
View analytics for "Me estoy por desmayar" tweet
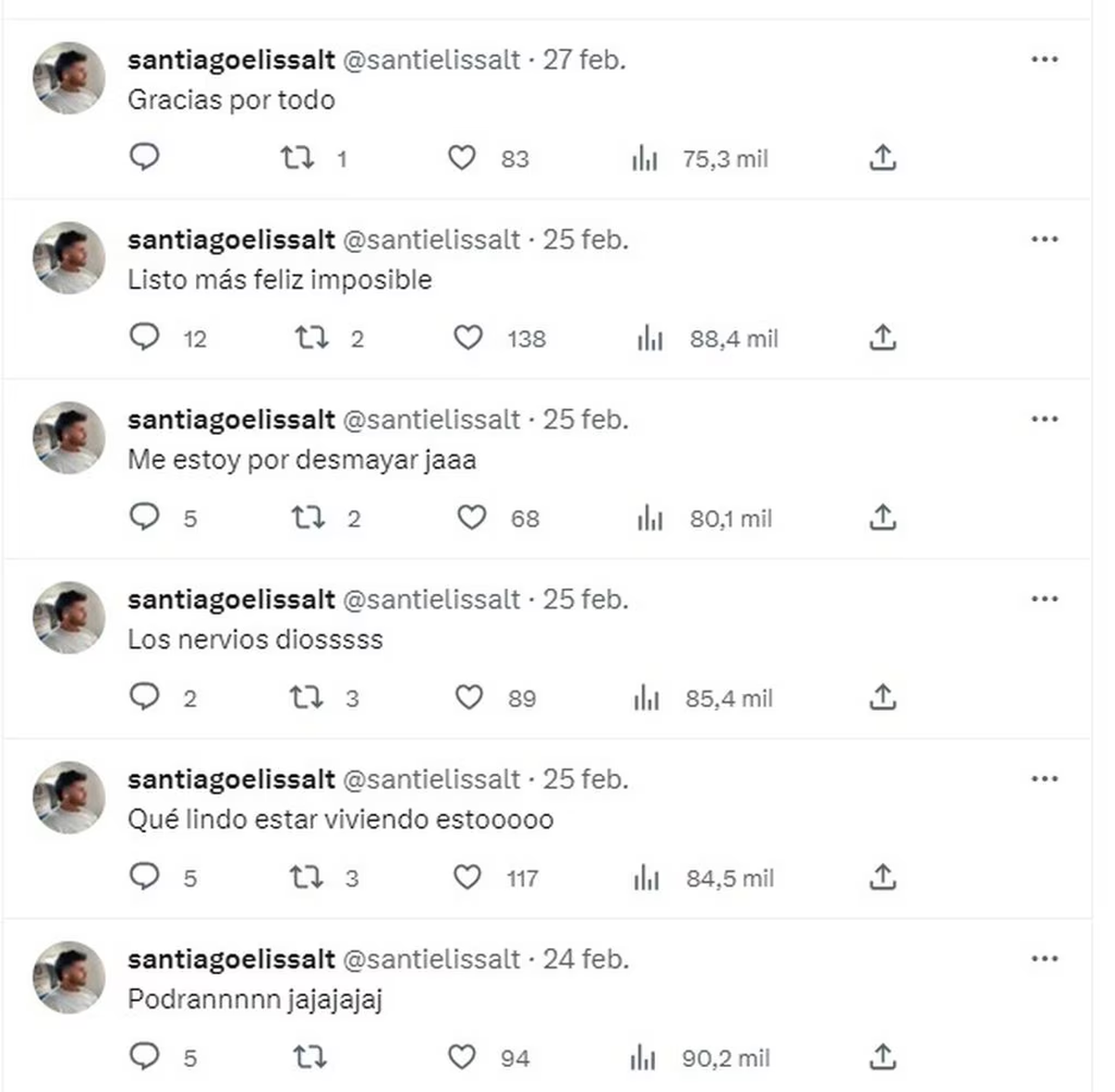(x=650, y=518)
